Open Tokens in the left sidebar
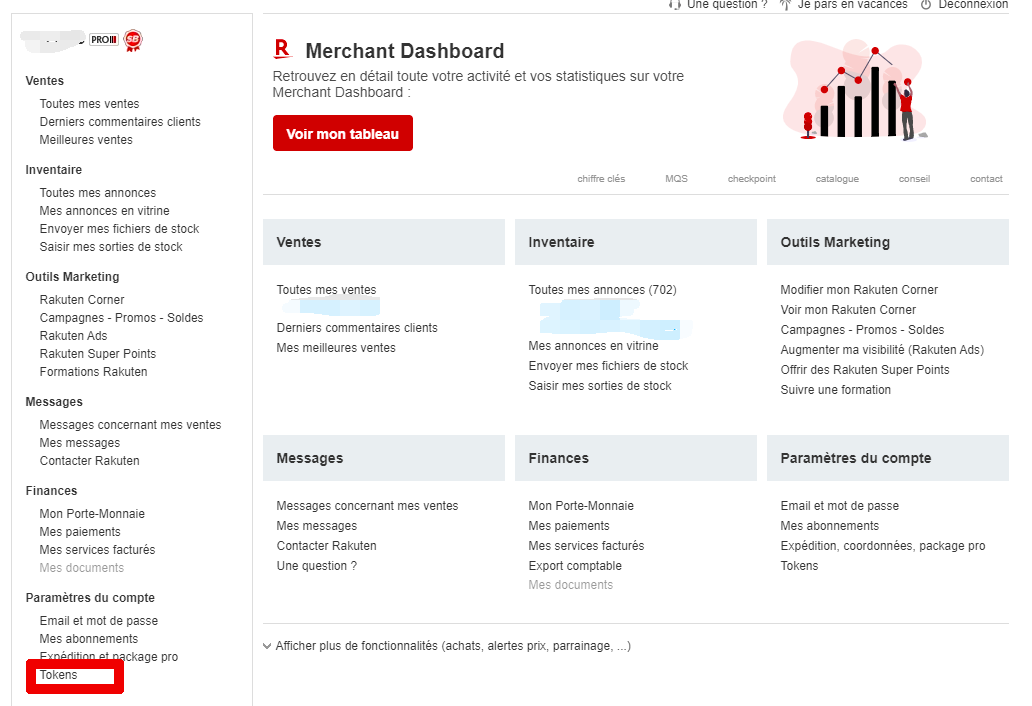This screenshot has width=1032, height=706. [x=59, y=675]
